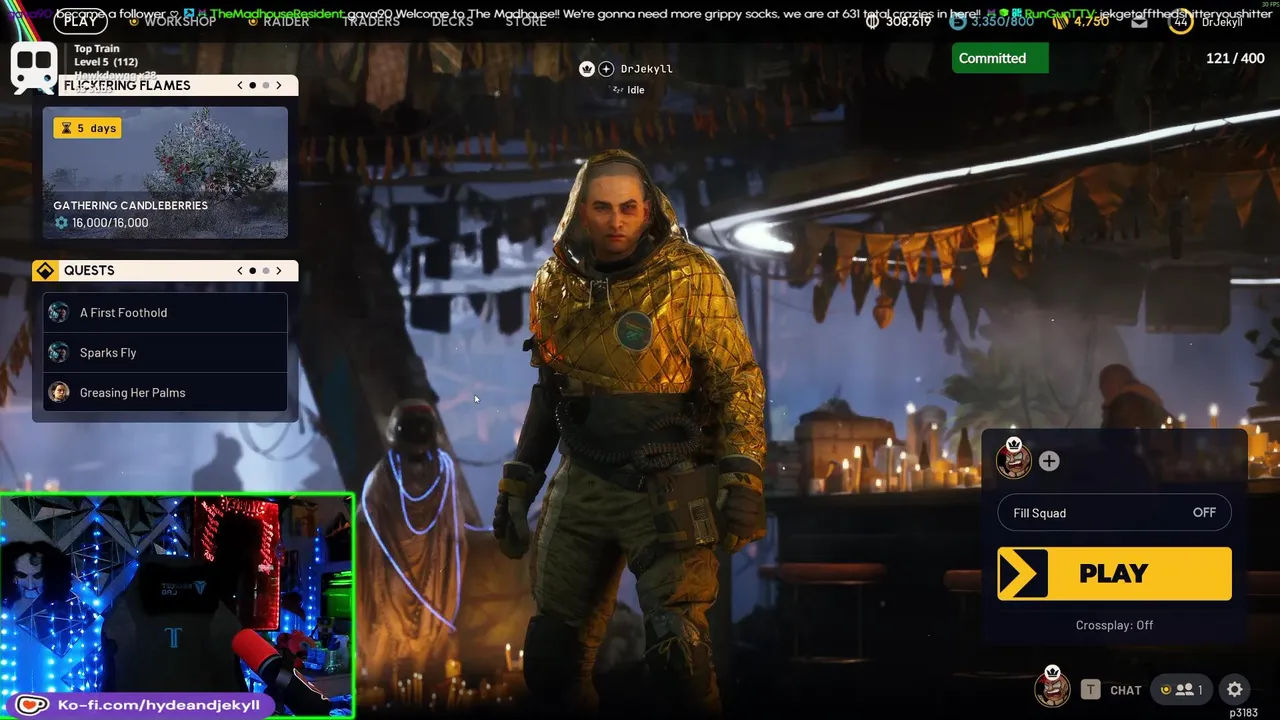Open the STORE tab
The height and width of the screenshot is (720, 1280).
click(526, 21)
